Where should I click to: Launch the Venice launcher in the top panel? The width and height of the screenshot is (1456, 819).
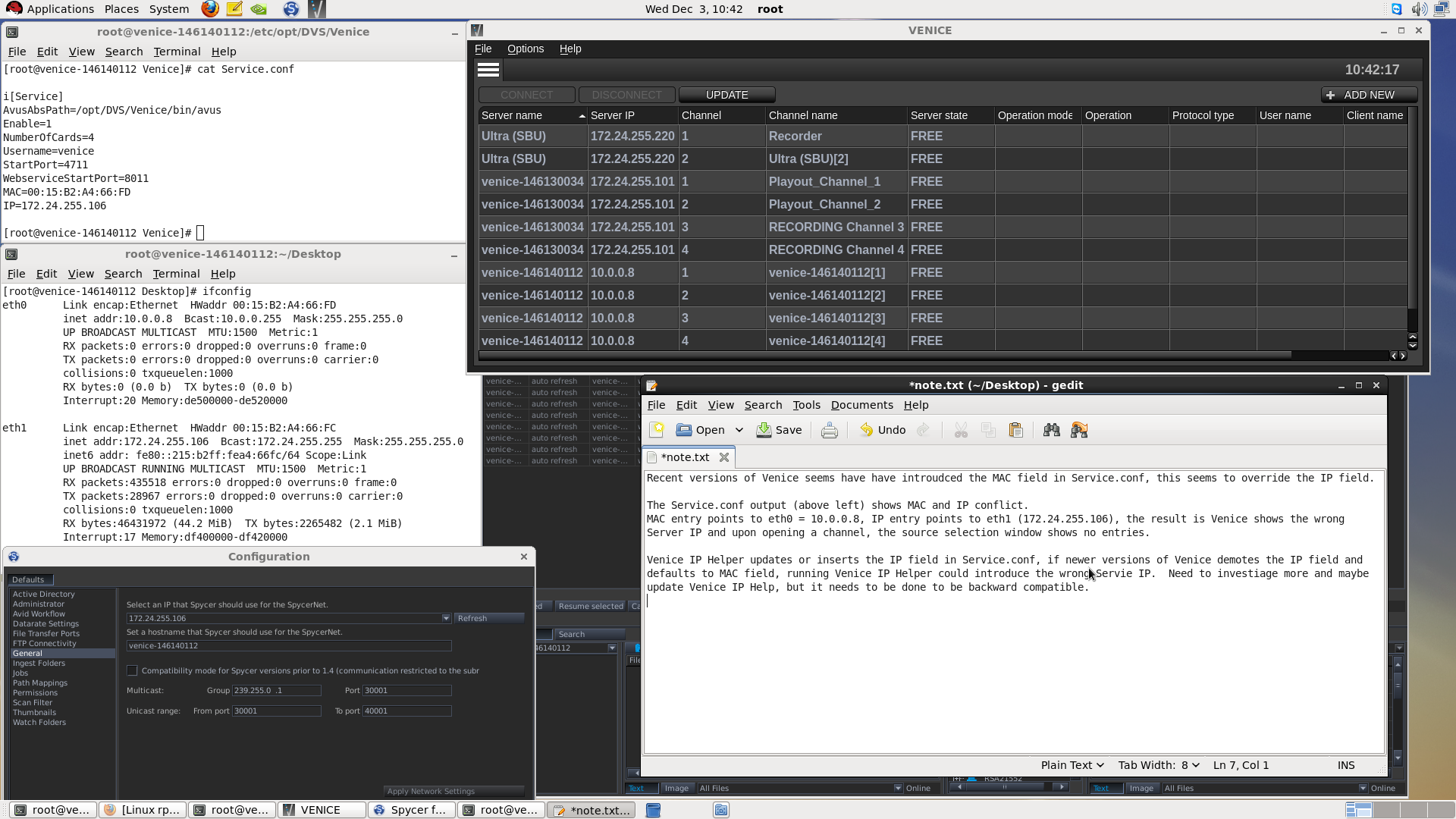(316, 9)
